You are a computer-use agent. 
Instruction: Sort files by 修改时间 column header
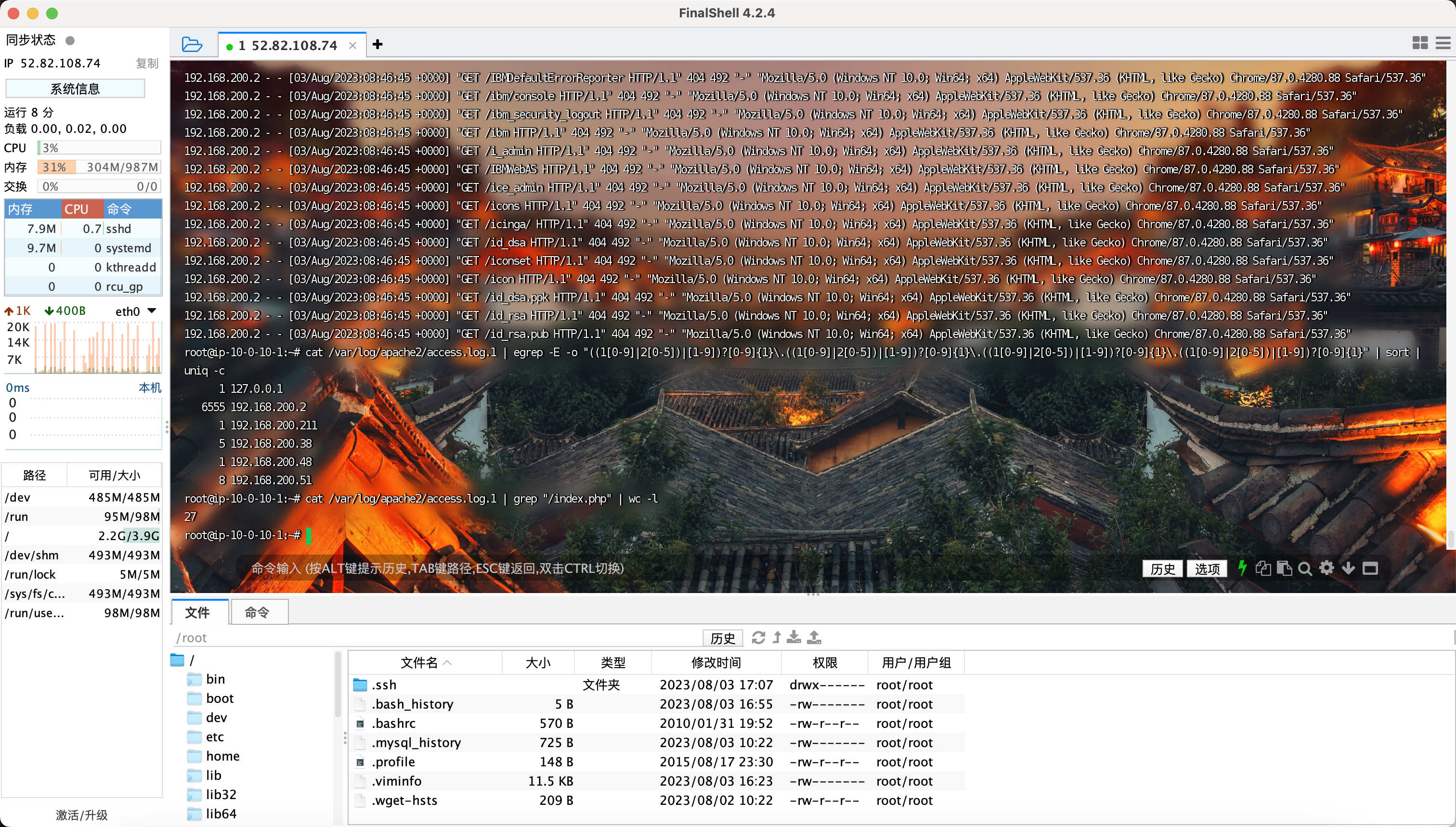(716, 662)
